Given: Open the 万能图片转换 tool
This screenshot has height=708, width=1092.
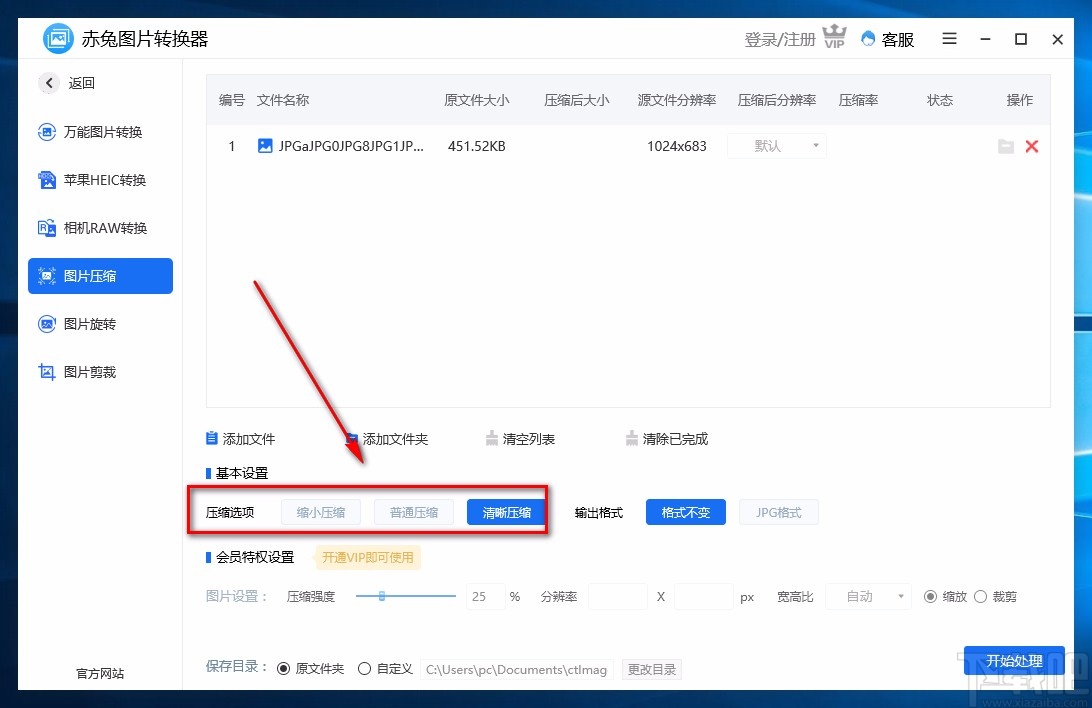Looking at the screenshot, I should click(99, 132).
